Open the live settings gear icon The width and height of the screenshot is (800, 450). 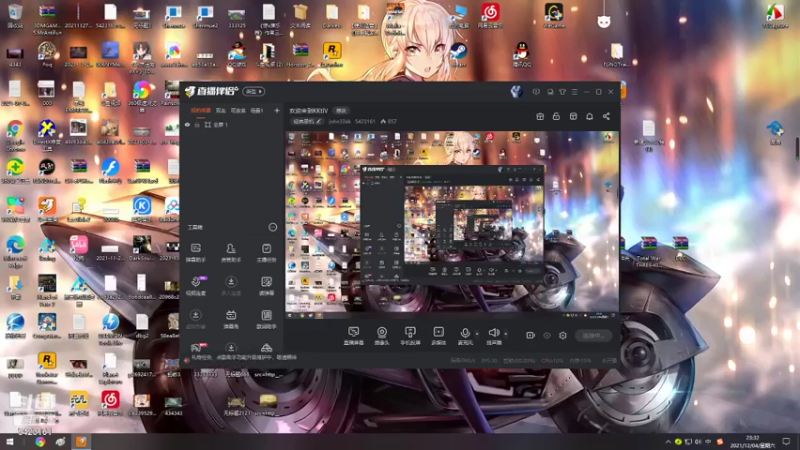tap(563, 335)
